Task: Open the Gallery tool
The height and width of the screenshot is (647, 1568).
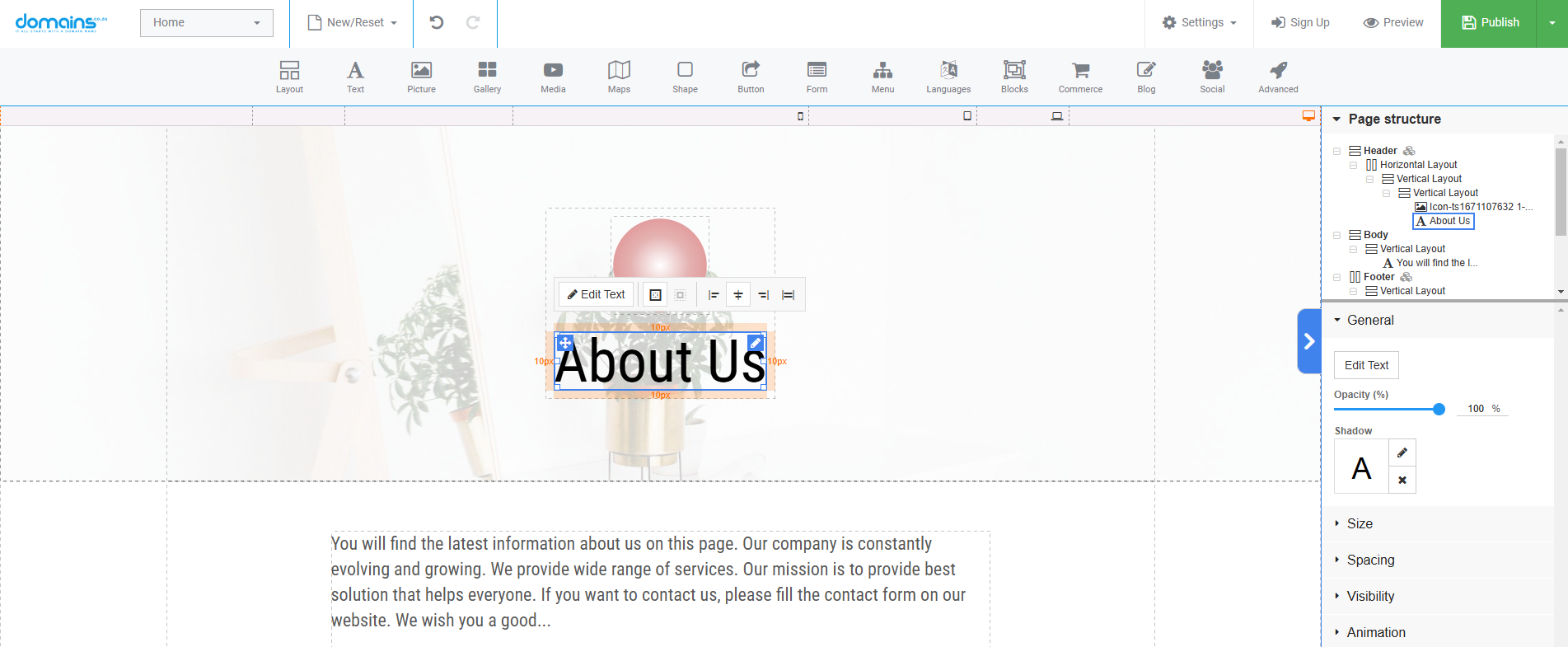Action: click(487, 71)
